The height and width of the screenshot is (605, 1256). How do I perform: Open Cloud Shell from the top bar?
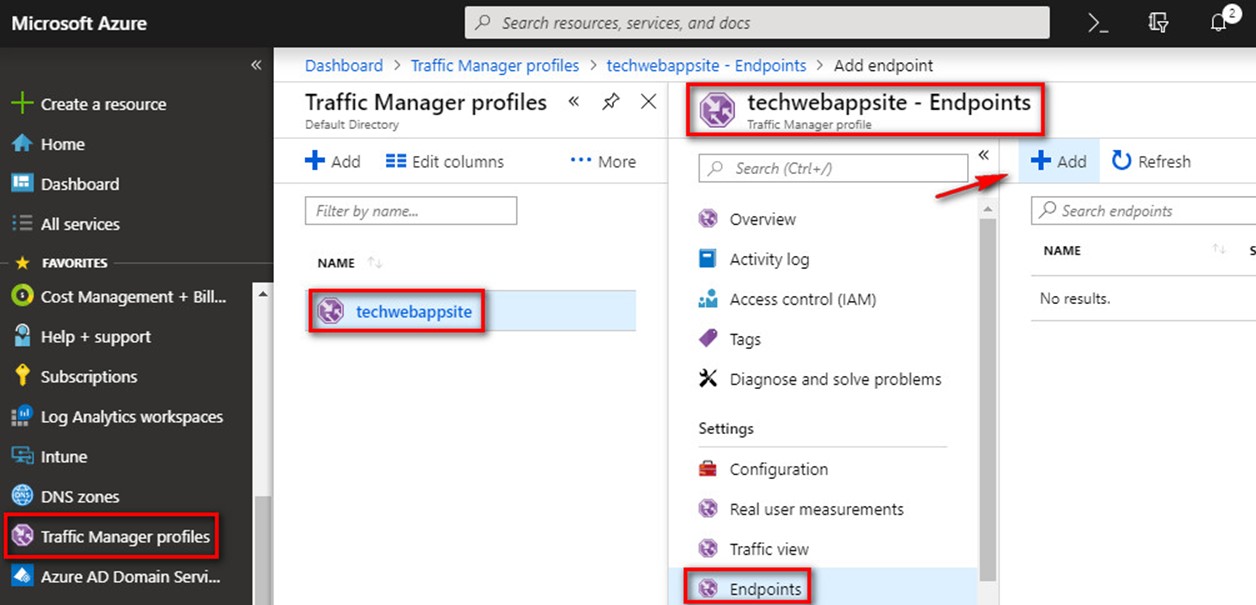tap(1098, 23)
